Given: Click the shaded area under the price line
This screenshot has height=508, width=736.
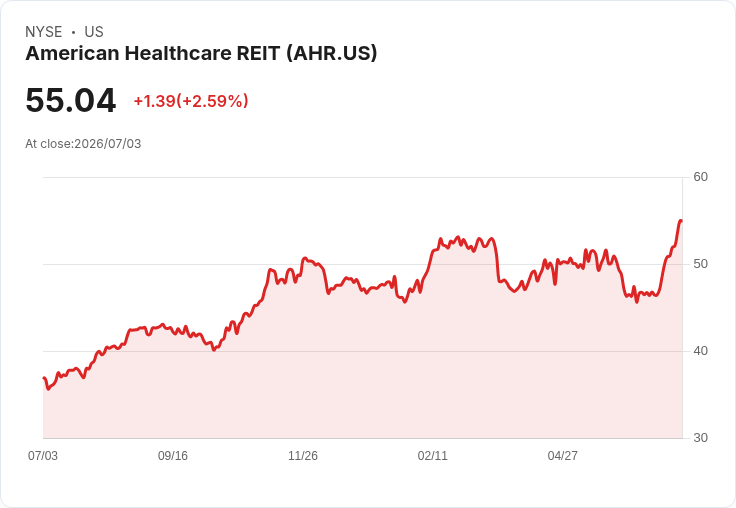Looking at the screenshot, I should [x=363, y=385].
